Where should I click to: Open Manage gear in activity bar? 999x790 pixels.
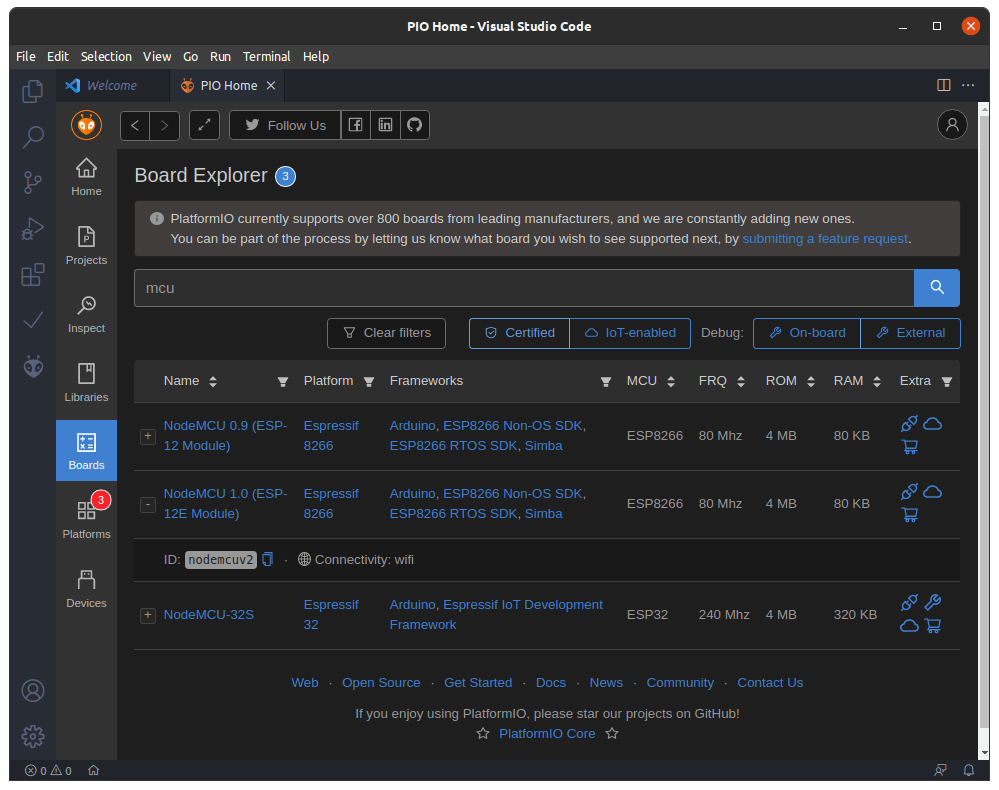click(x=32, y=736)
